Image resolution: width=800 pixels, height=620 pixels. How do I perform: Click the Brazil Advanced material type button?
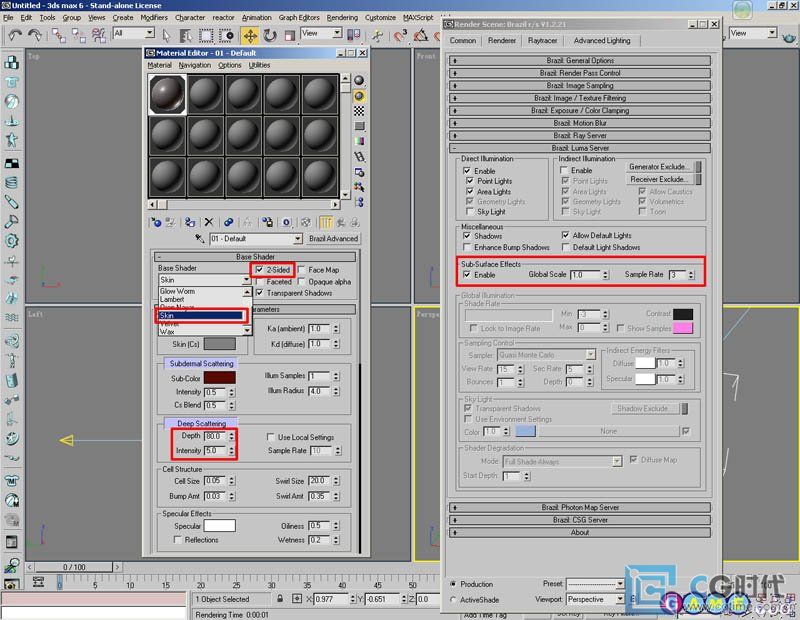[333, 238]
